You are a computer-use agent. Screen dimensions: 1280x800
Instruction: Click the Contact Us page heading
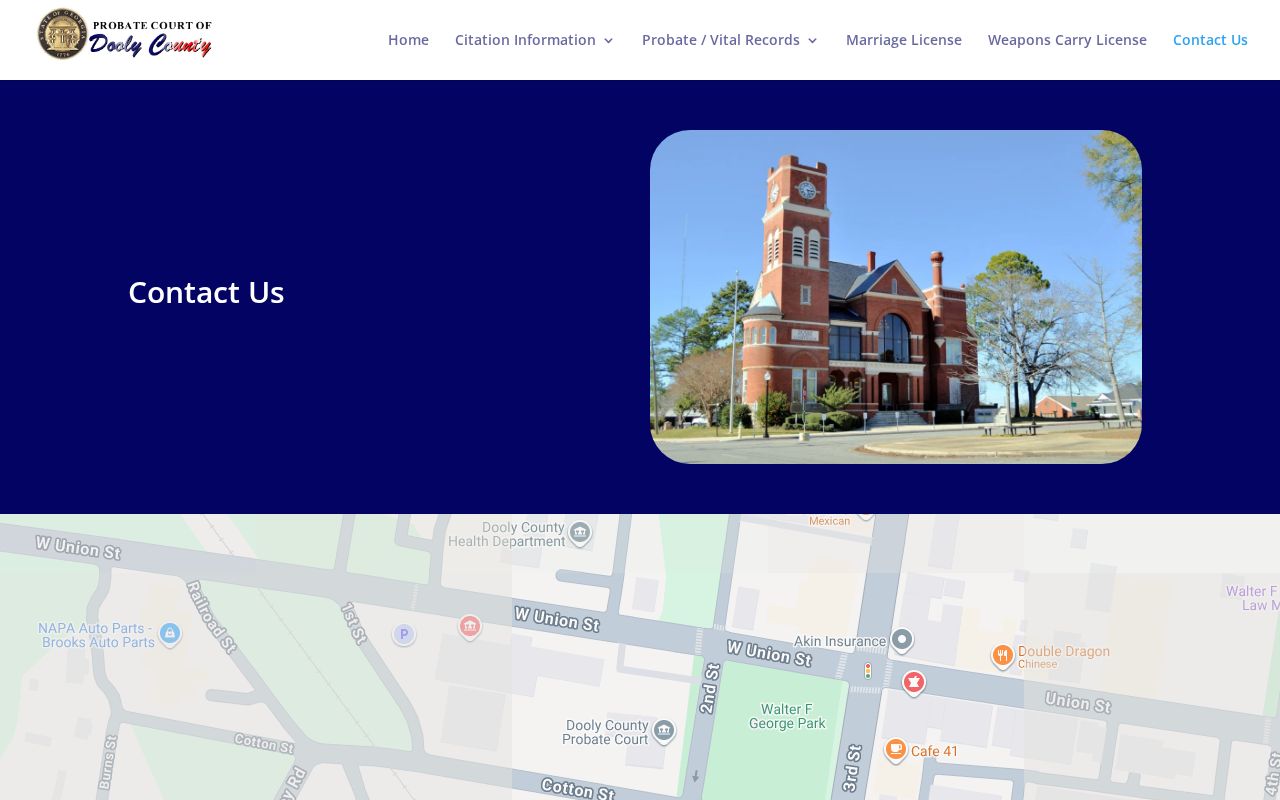(206, 292)
